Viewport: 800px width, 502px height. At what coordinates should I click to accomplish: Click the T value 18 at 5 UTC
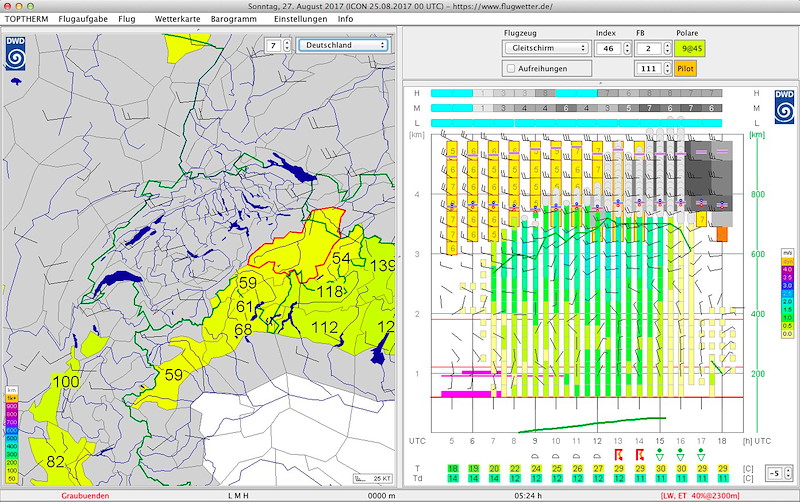point(452,468)
